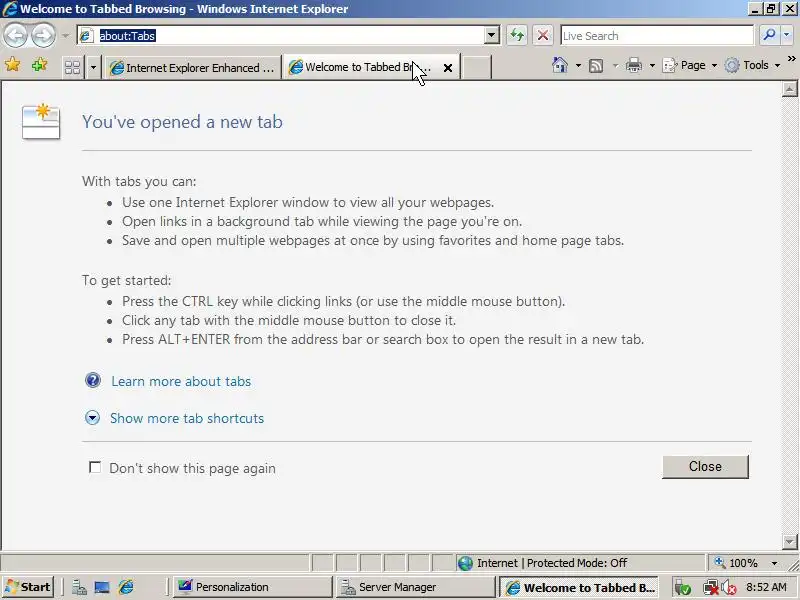Click the Welcome to Tabbed B... taskbar button

(x=579, y=588)
